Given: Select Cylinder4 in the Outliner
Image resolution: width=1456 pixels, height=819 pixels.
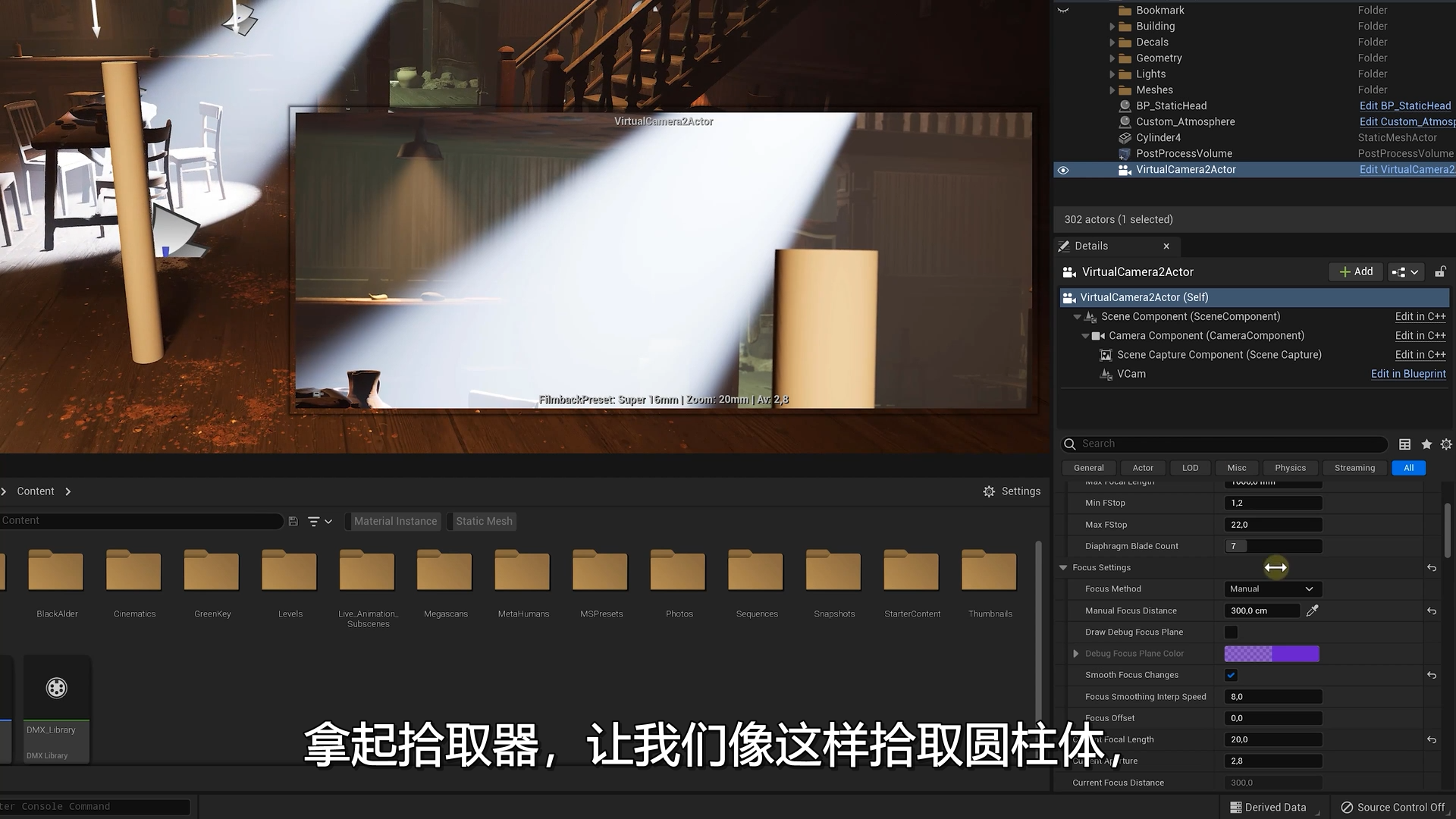Looking at the screenshot, I should point(1158,138).
